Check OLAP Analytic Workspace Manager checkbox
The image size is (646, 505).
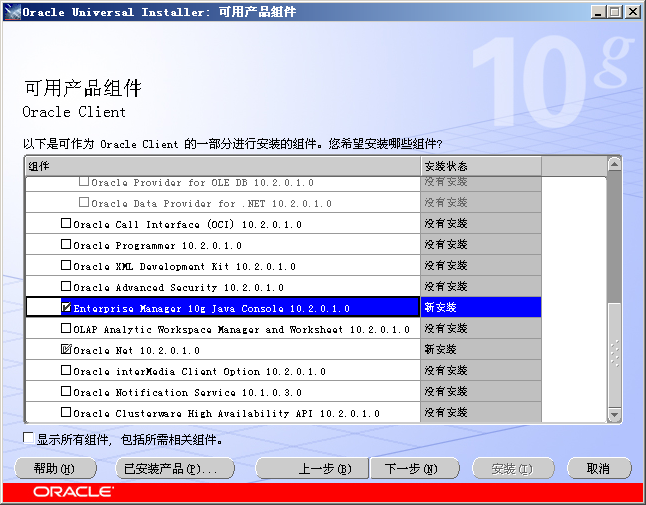click(x=66, y=328)
